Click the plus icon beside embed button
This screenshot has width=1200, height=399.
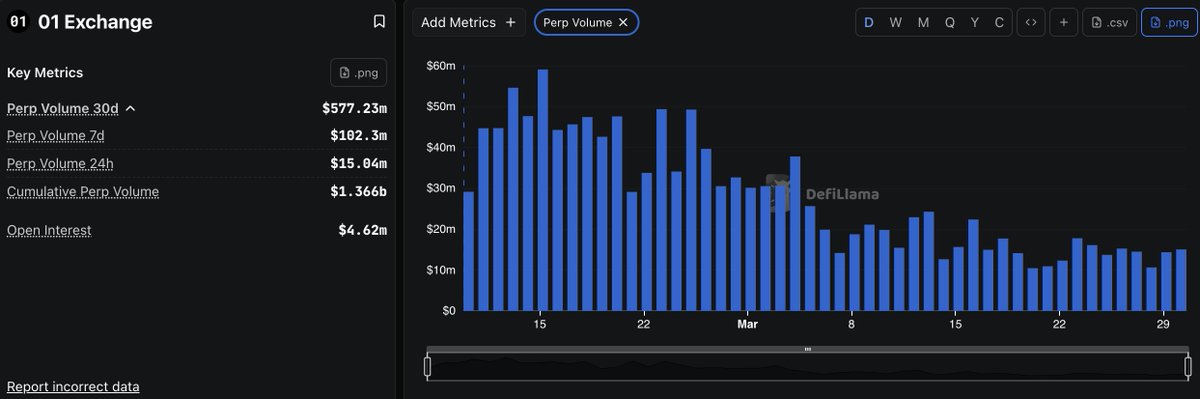point(1063,22)
